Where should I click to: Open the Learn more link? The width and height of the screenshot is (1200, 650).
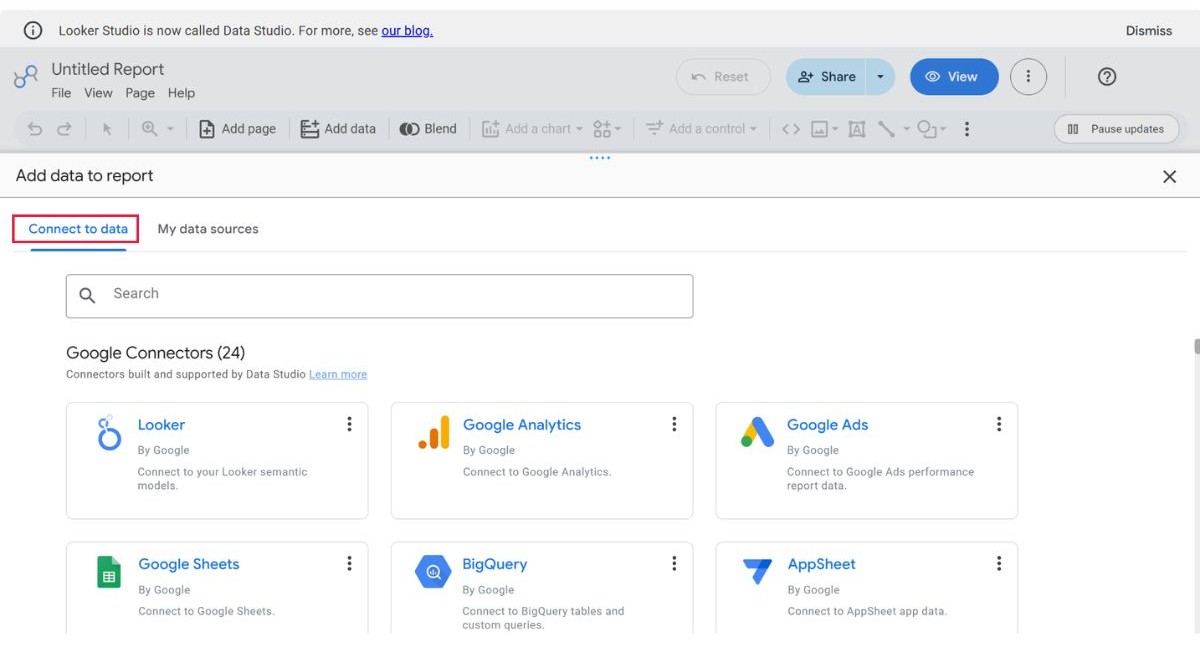(x=338, y=374)
